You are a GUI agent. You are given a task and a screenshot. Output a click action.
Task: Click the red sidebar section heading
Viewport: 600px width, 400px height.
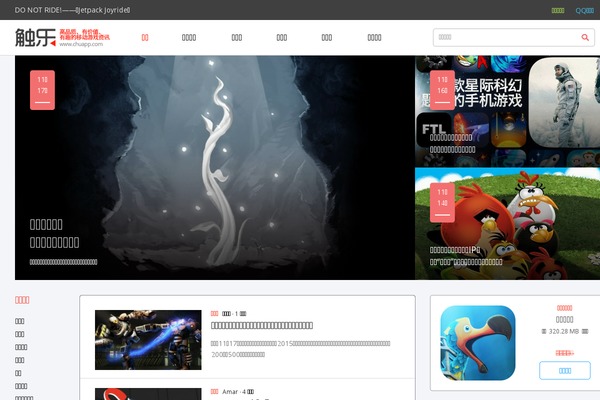(x=22, y=300)
